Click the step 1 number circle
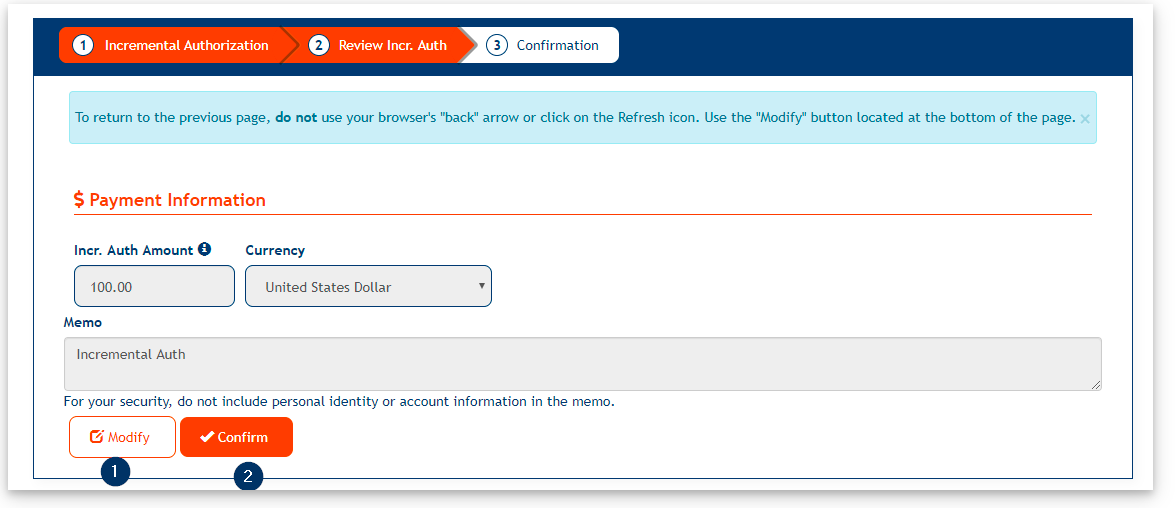 coord(84,45)
